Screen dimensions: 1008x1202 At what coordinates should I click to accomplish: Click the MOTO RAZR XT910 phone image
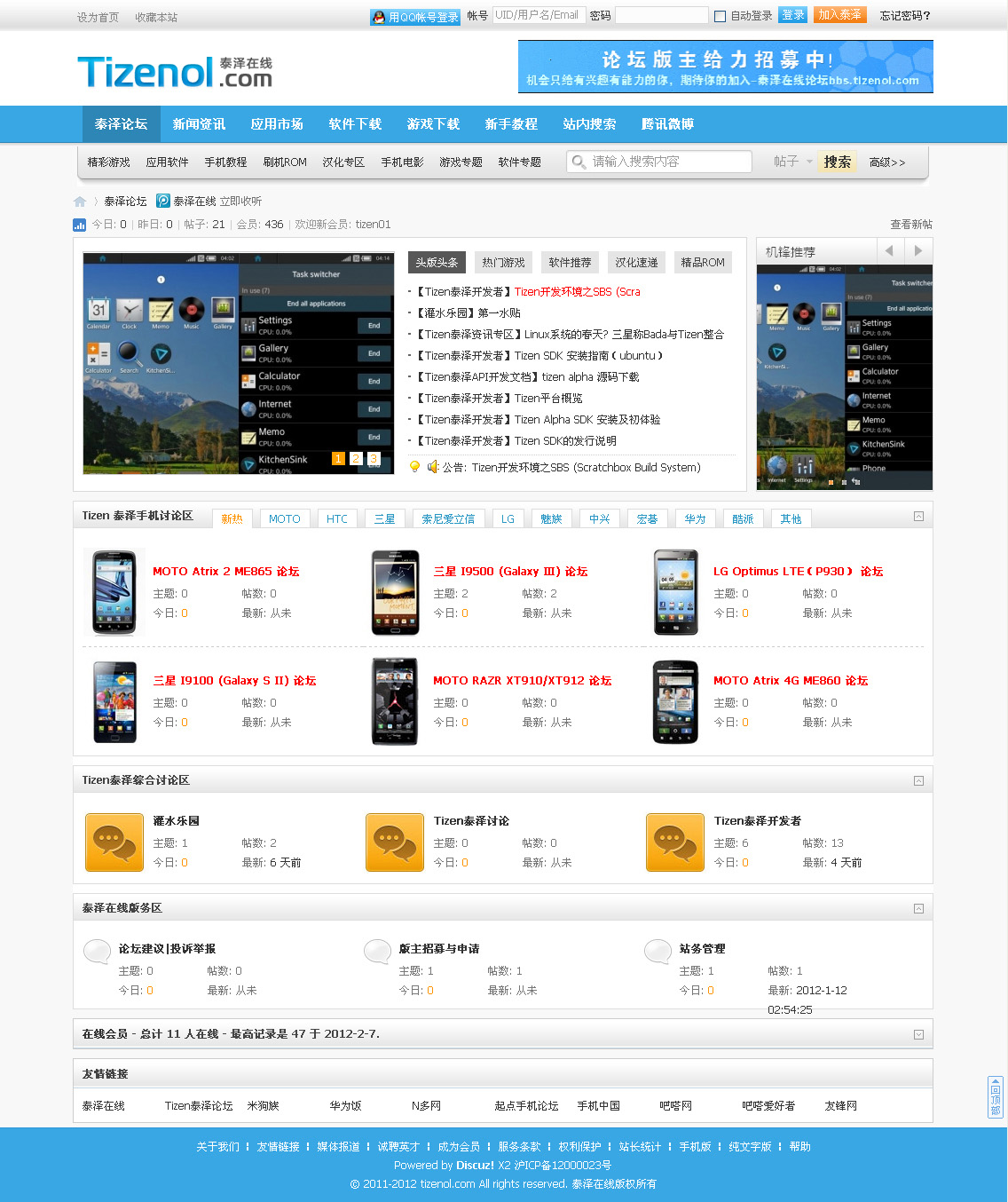click(x=395, y=701)
